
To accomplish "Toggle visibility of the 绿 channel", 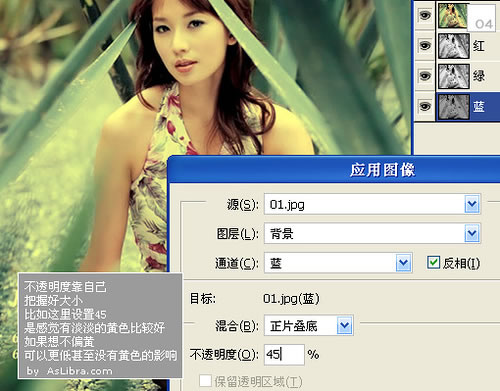I will 425,76.
